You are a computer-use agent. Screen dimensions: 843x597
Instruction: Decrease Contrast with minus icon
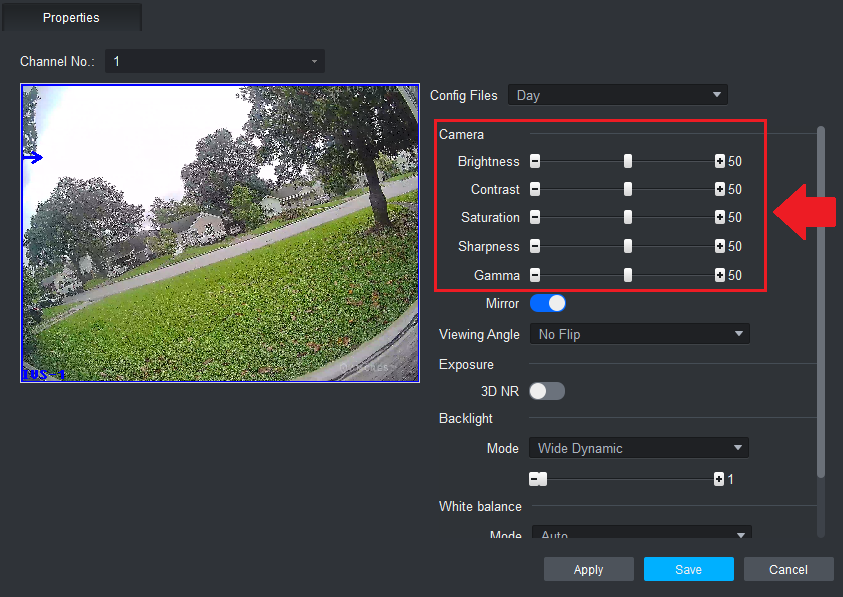(535, 189)
